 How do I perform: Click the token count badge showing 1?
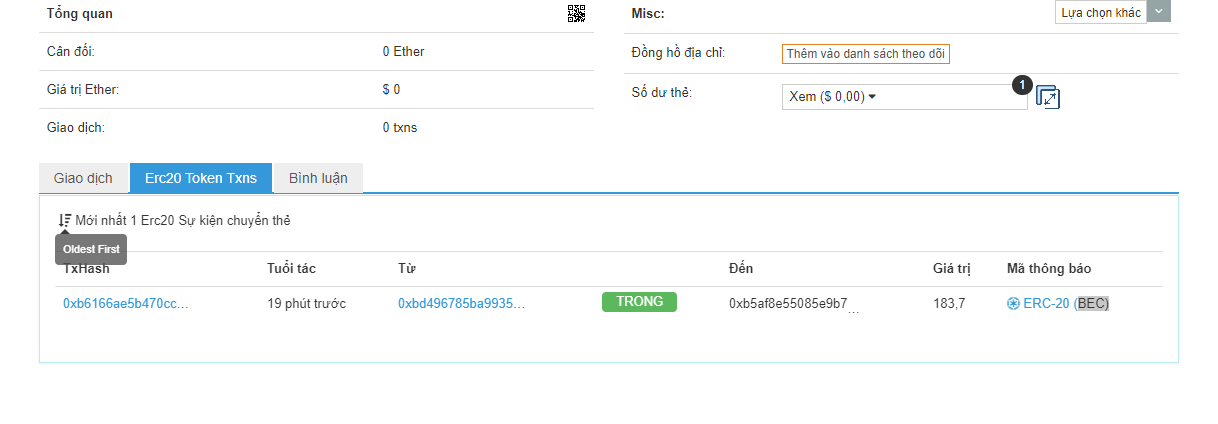1021,85
